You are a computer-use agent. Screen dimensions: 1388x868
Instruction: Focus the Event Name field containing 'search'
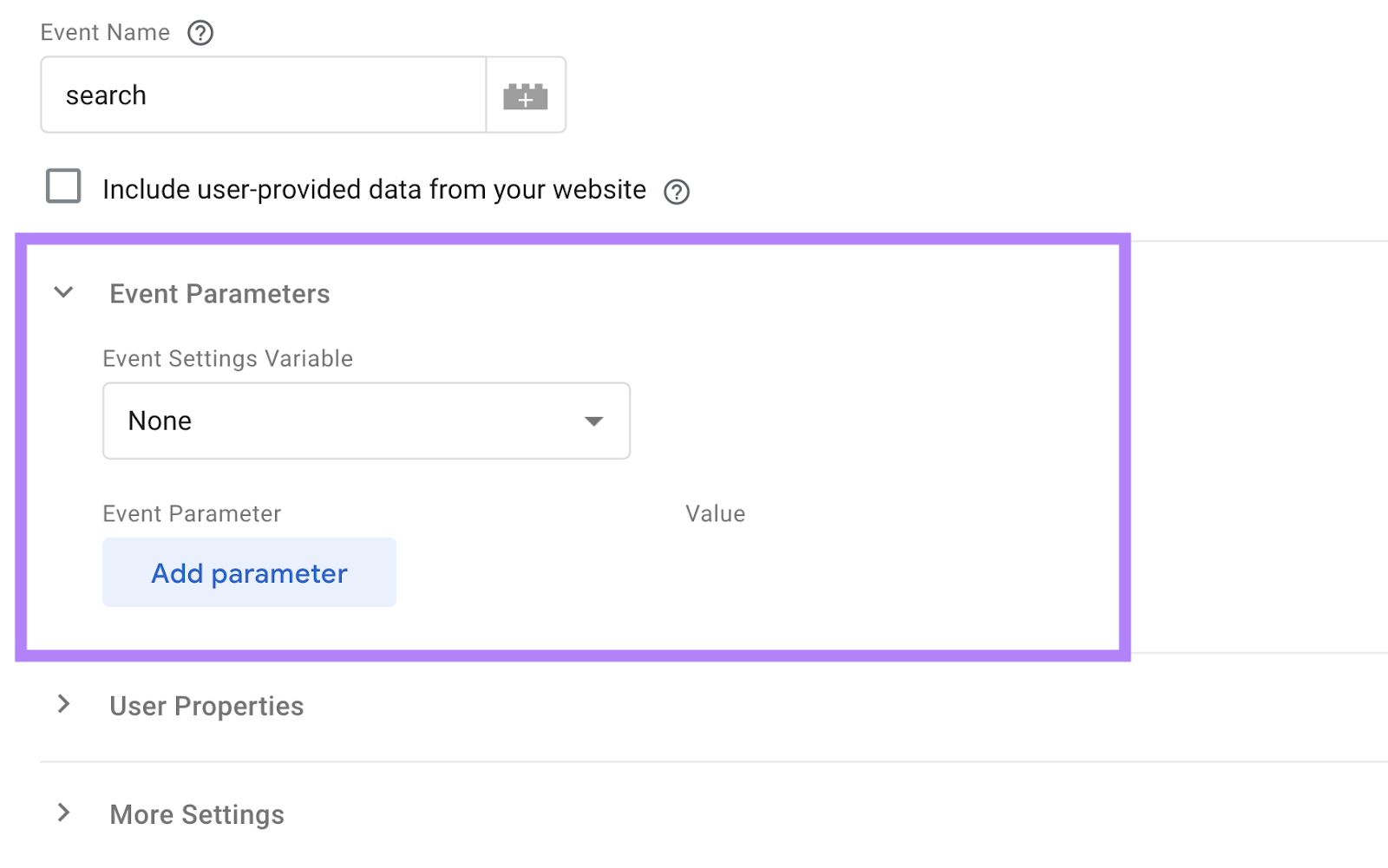(x=264, y=95)
